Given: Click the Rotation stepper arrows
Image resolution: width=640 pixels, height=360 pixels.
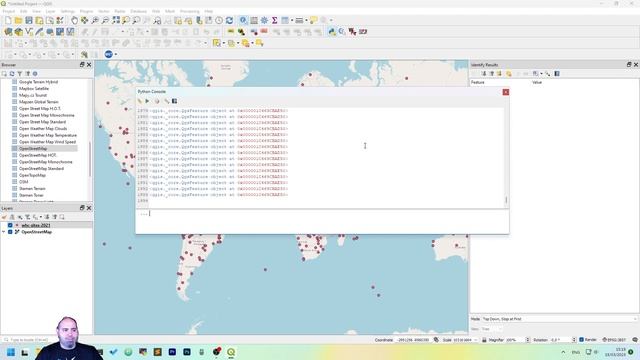Looking at the screenshot, I should point(574,340).
